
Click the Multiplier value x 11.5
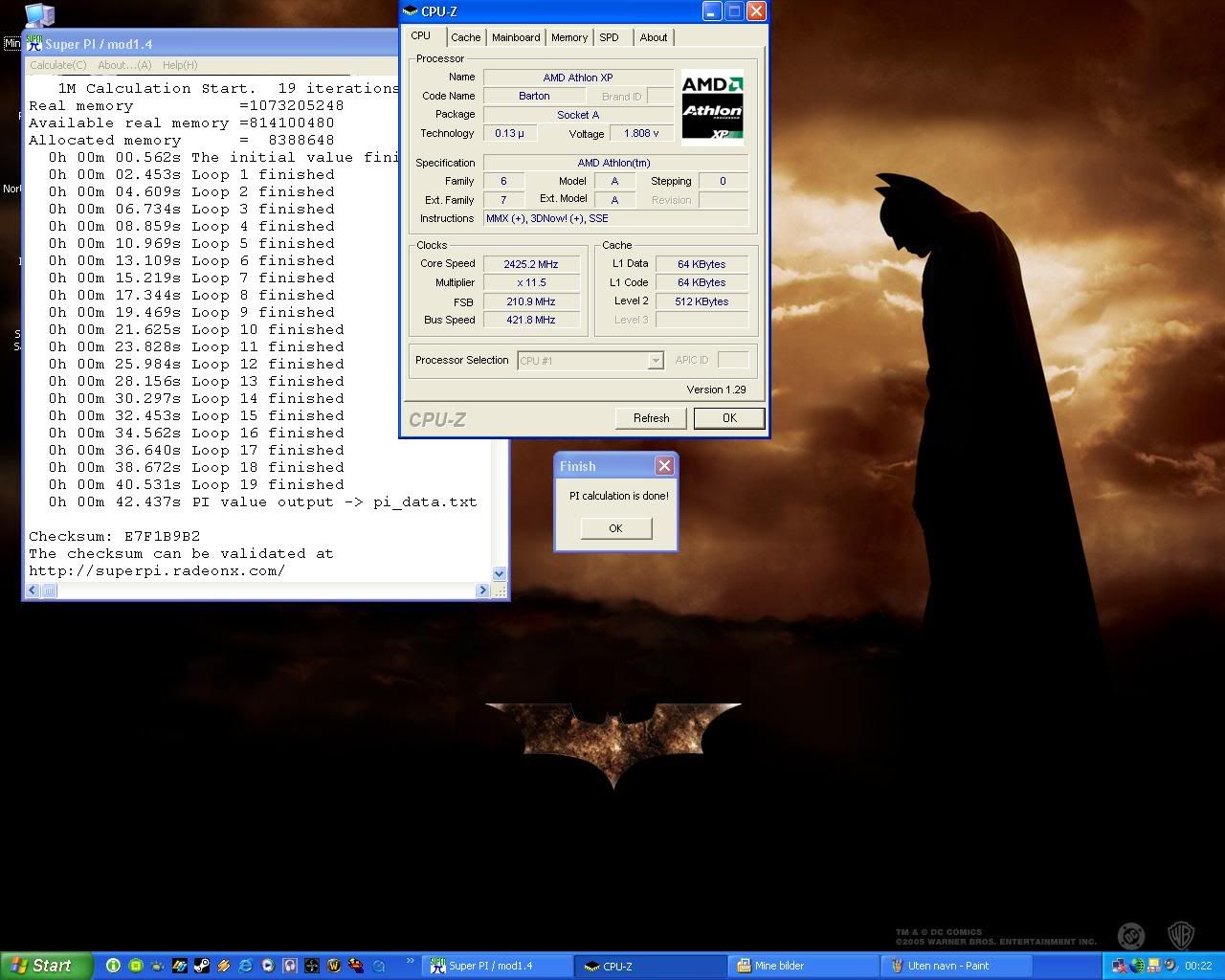531,282
